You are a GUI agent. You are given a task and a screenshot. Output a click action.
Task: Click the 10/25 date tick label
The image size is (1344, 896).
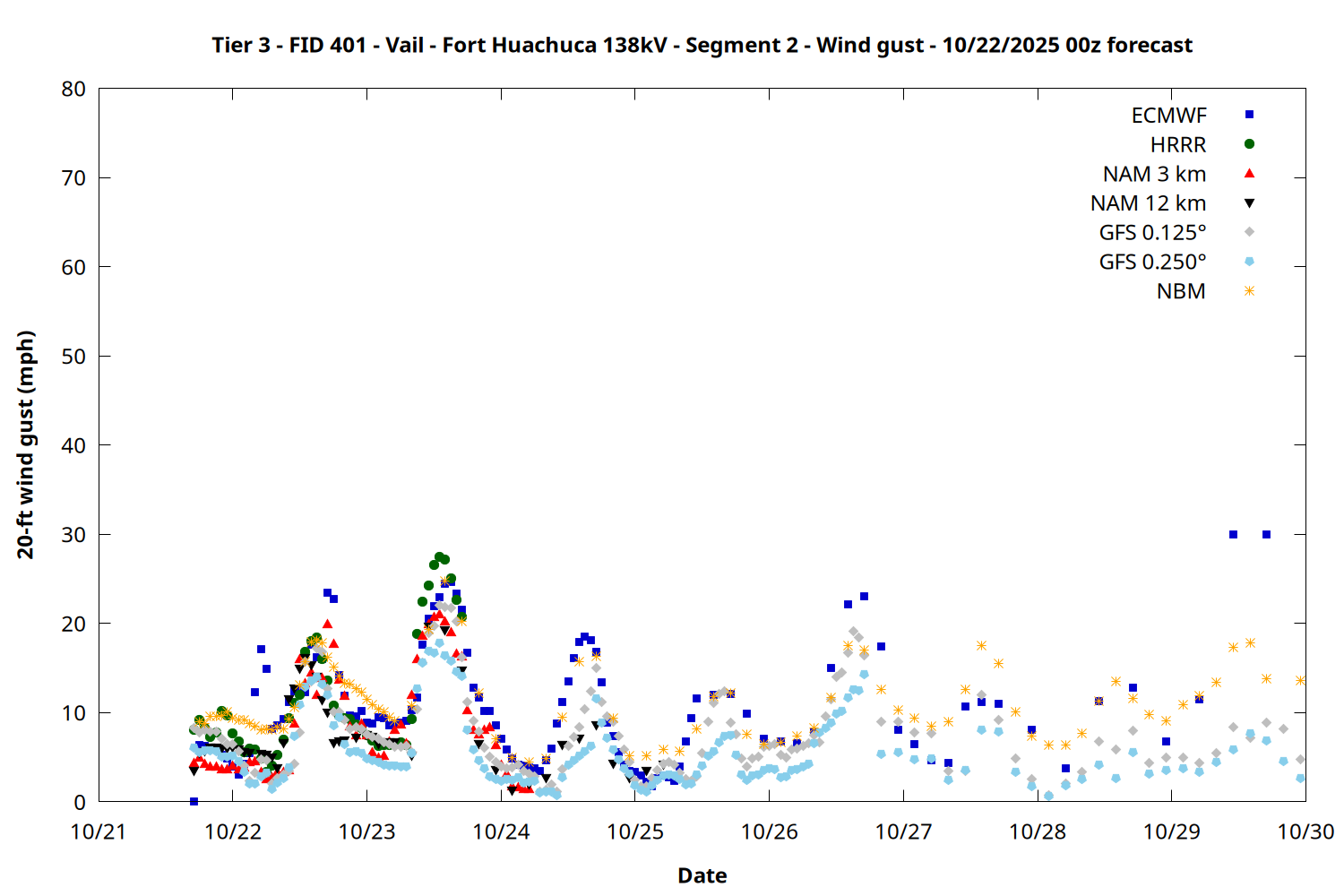[635, 832]
